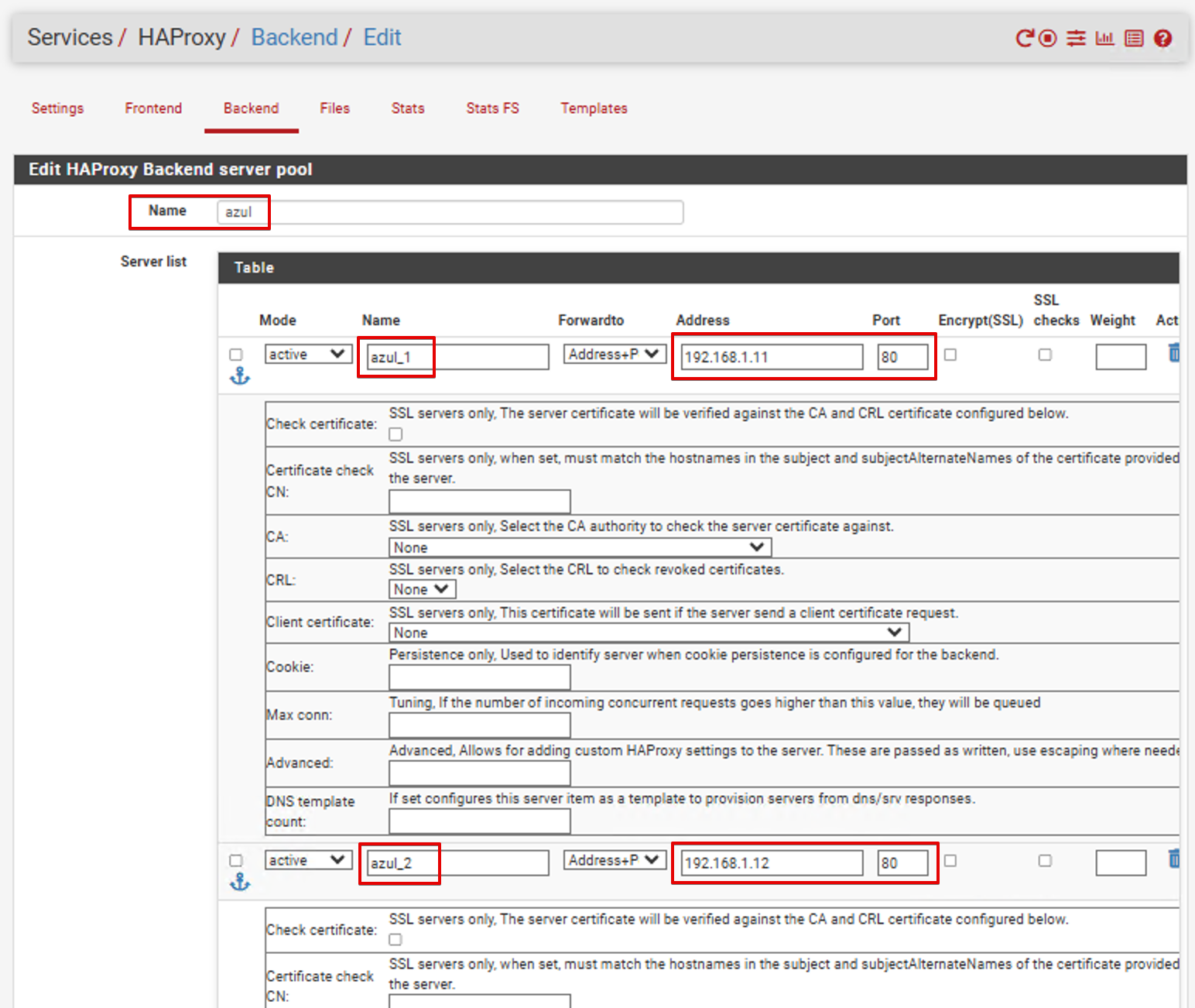Click the red help question mark icon

pos(1162,38)
